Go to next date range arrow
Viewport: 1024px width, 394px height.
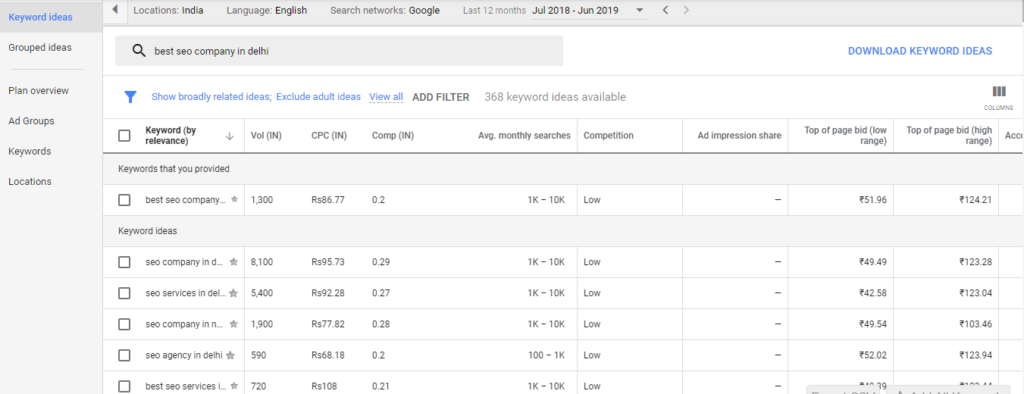click(x=685, y=10)
